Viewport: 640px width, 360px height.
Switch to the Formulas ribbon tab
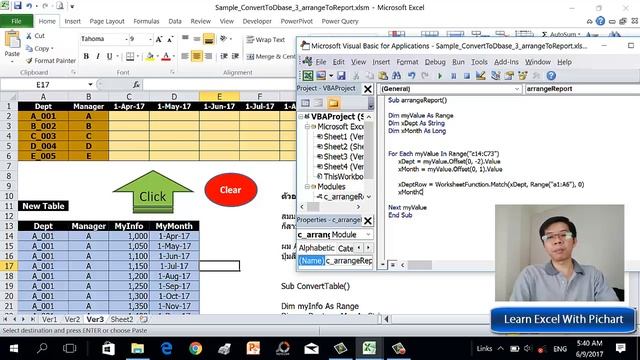[146, 21]
